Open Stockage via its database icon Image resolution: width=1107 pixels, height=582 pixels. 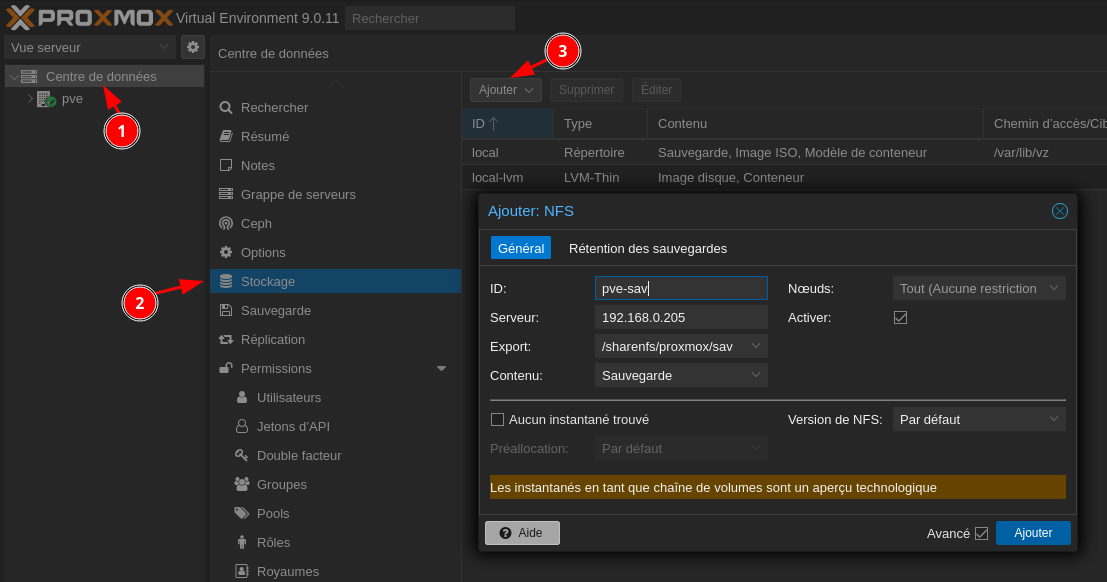click(226, 281)
